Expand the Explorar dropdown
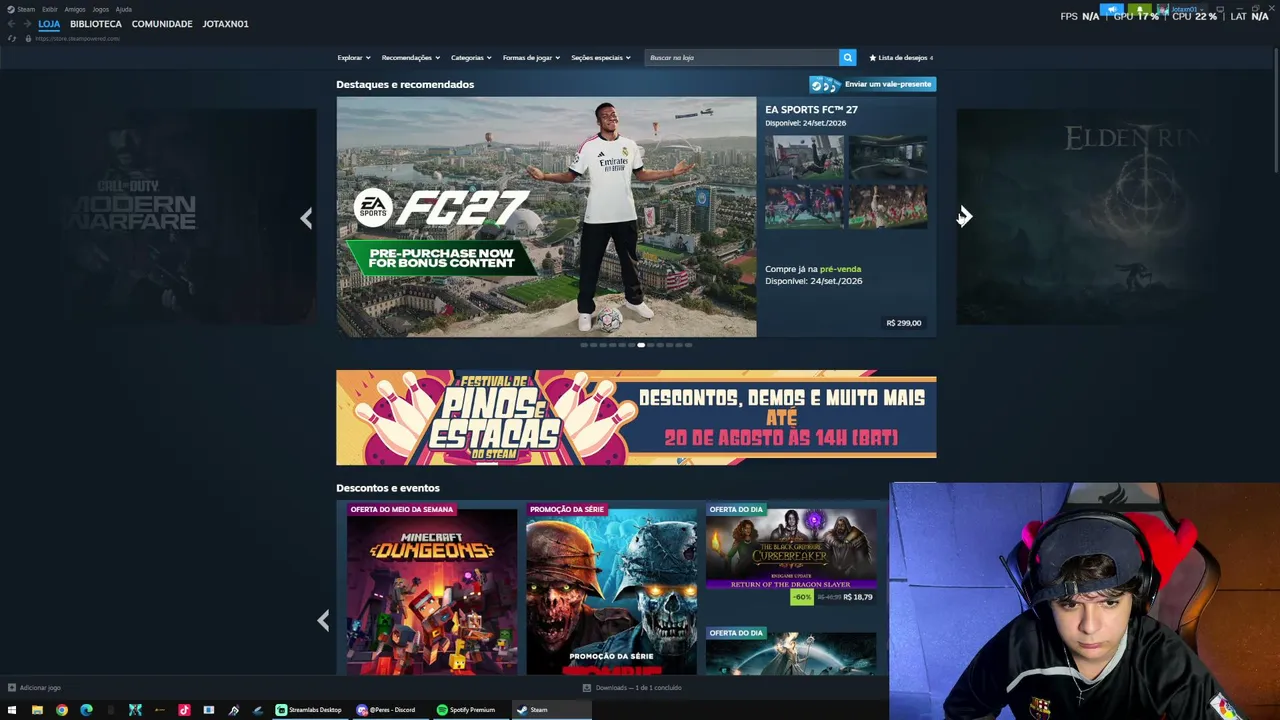1280x720 pixels. [x=354, y=58]
